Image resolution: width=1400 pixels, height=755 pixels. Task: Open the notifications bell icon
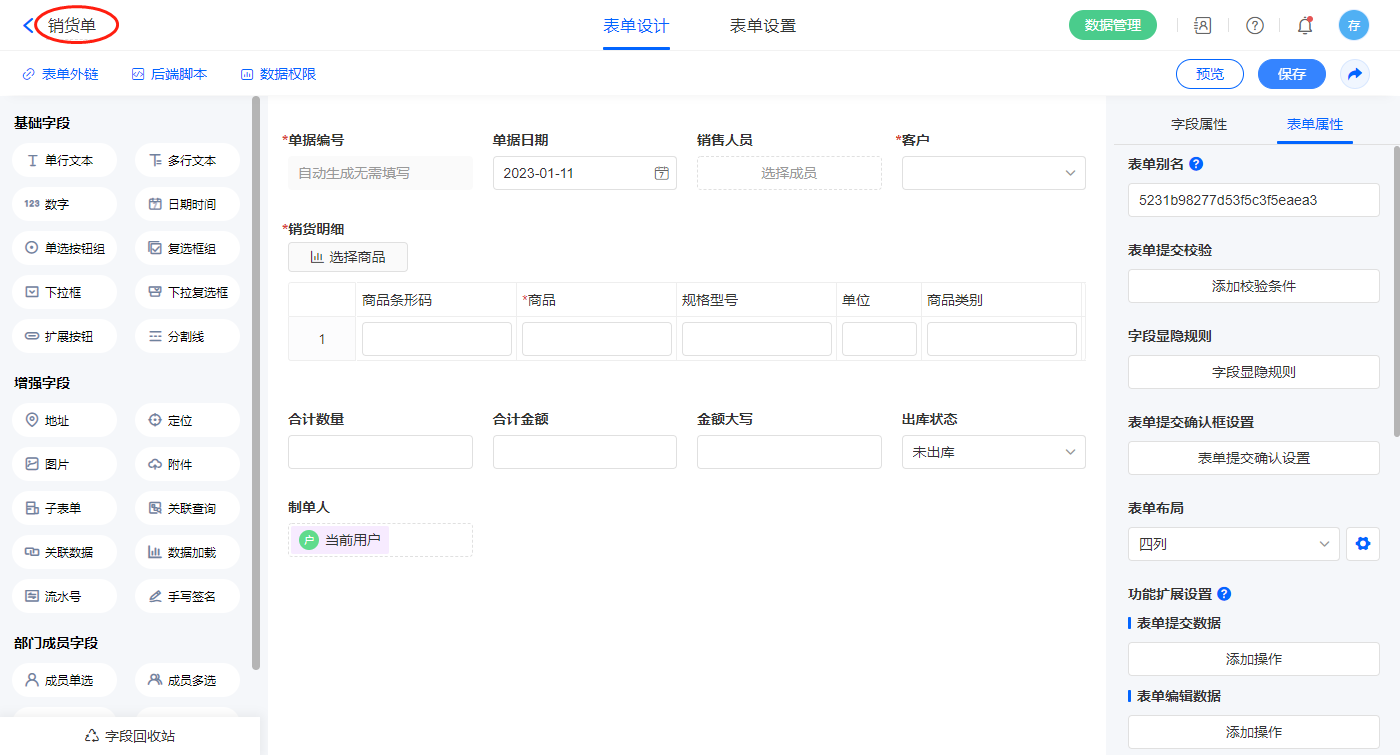pyautogui.click(x=1304, y=26)
